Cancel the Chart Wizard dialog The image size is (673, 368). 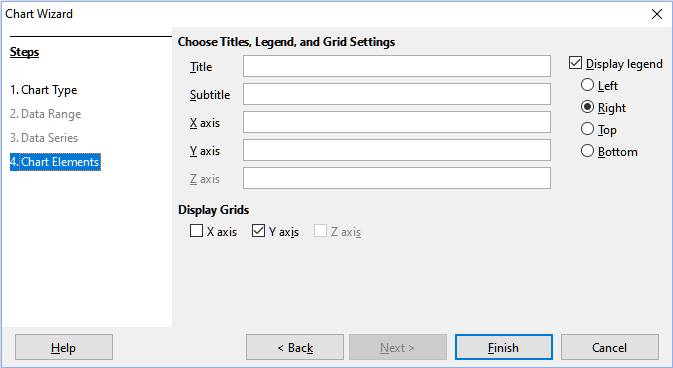tap(610, 347)
